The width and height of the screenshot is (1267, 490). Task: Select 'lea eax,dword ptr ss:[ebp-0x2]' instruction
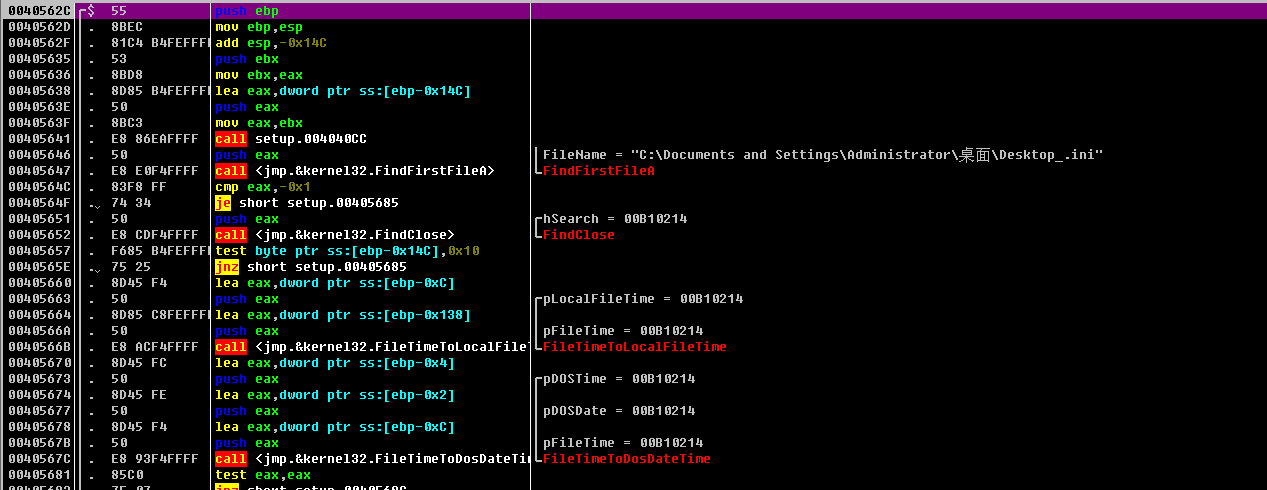[x=334, y=395]
